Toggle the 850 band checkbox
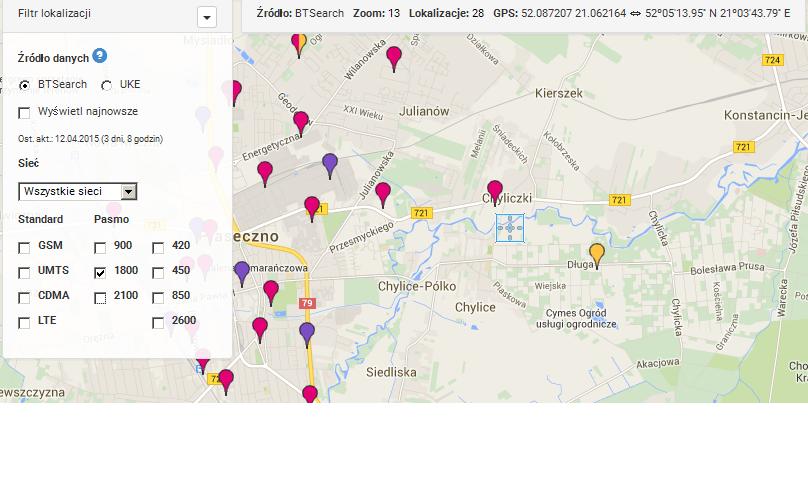This screenshot has width=808, height=480. [158, 298]
